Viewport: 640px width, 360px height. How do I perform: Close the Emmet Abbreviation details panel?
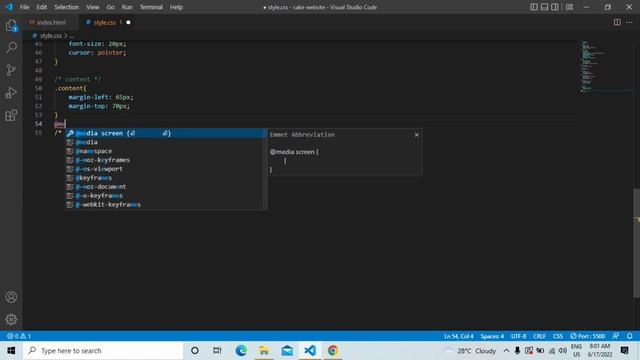[416, 135]
